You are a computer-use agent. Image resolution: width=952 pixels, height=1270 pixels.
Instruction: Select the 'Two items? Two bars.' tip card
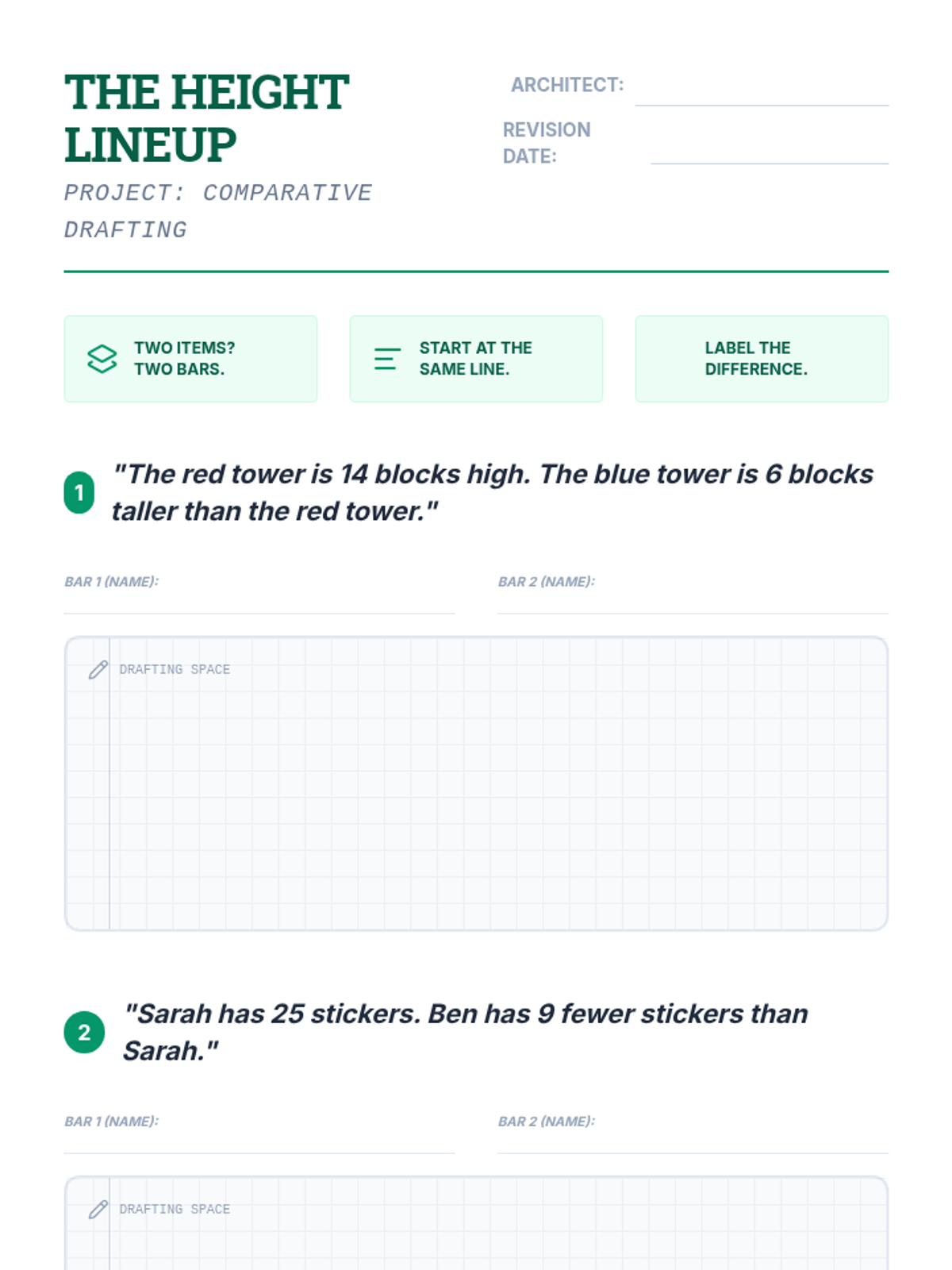[x=190, y=359]
